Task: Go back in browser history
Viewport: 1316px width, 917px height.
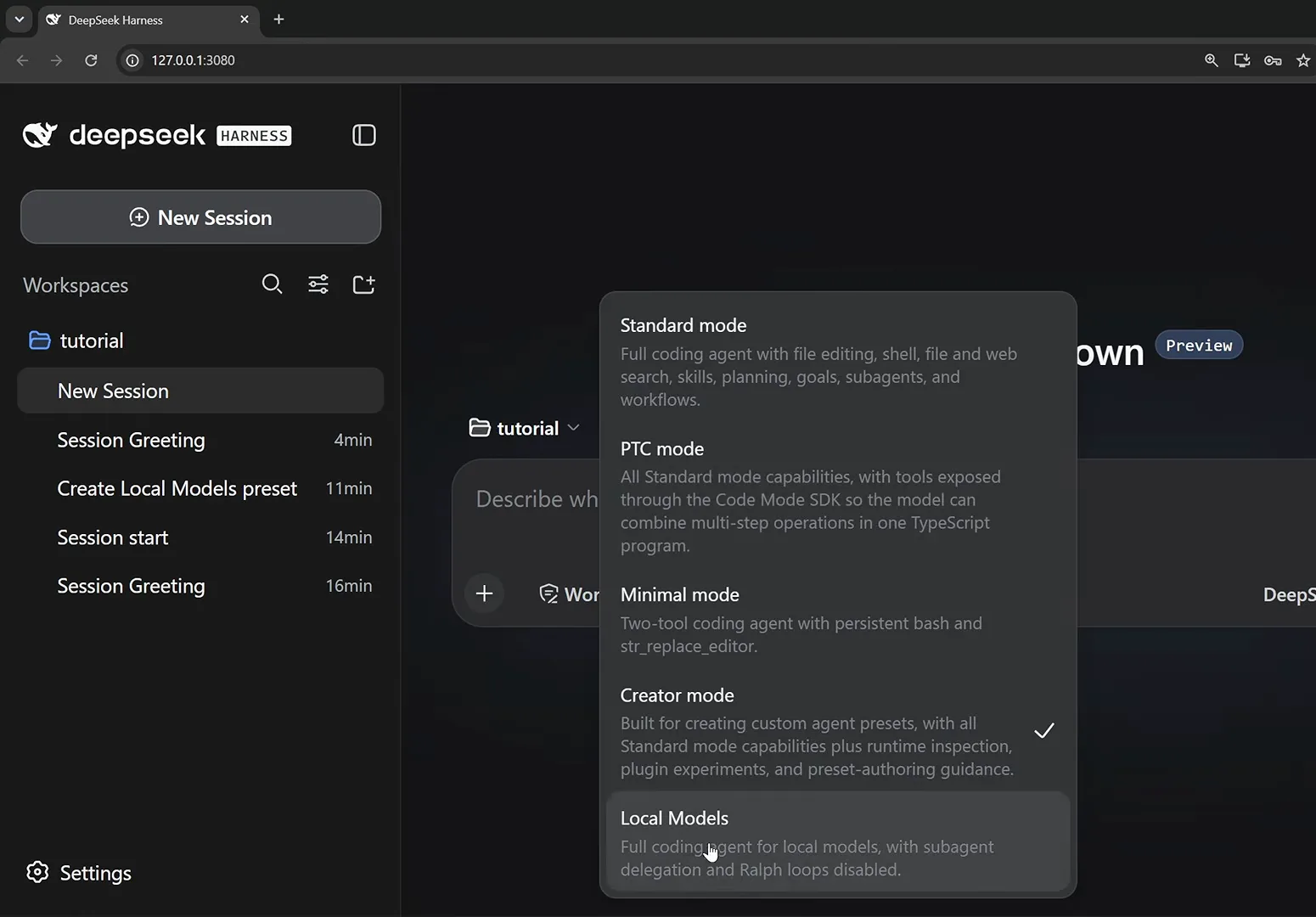Action: pos(23,60)
